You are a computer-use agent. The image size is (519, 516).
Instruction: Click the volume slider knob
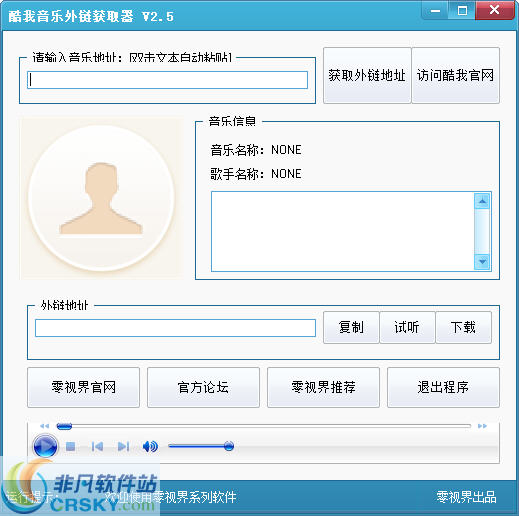point(229,446)
